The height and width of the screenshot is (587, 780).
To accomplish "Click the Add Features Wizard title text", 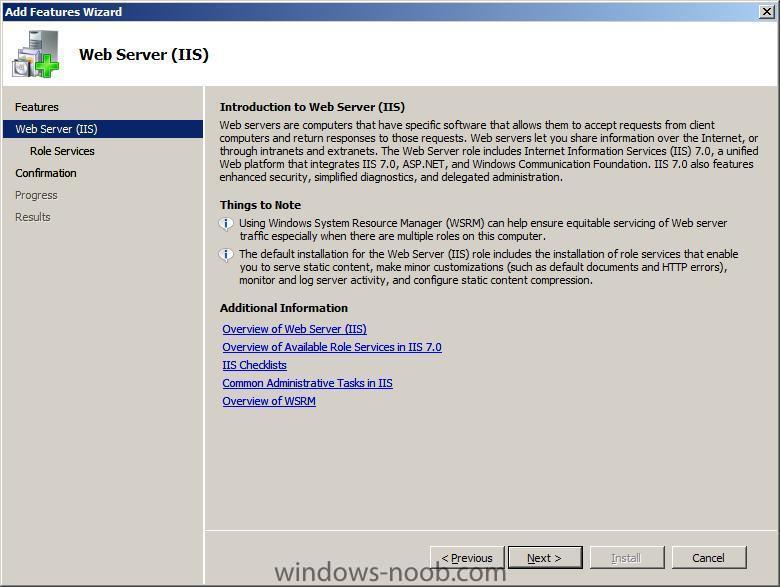I will click(63, 11).
